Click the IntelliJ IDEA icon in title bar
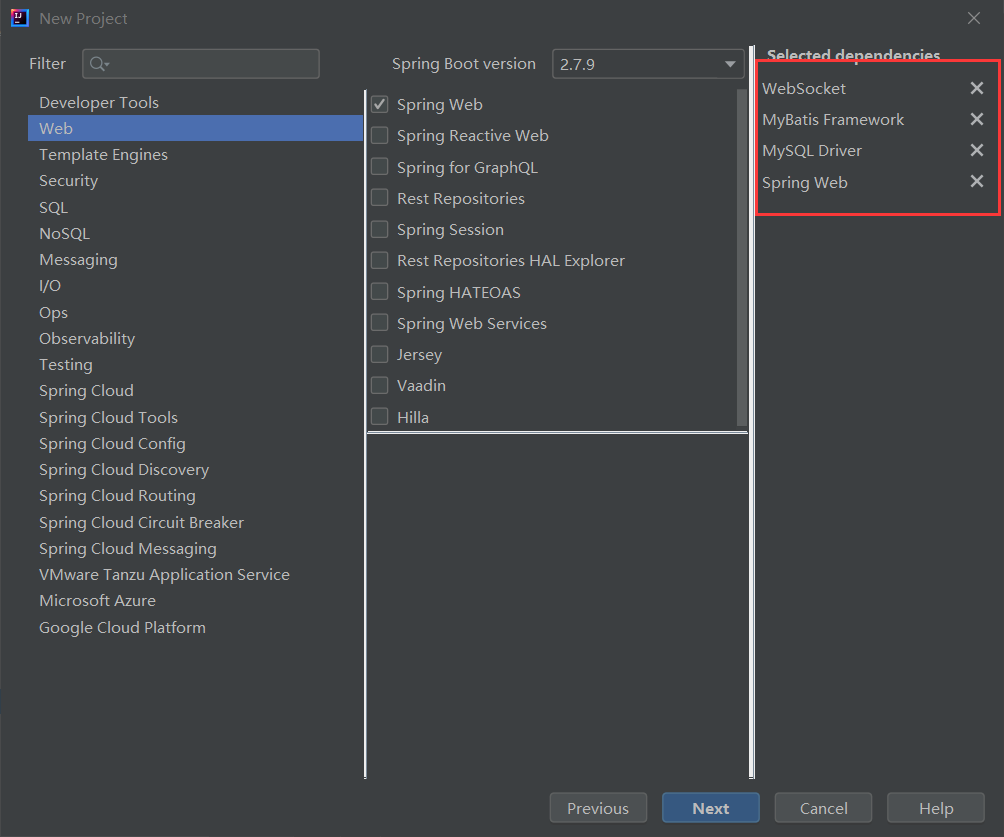Image resolution: width=1004 pixels, height=837 pixels. click(20, 18)
